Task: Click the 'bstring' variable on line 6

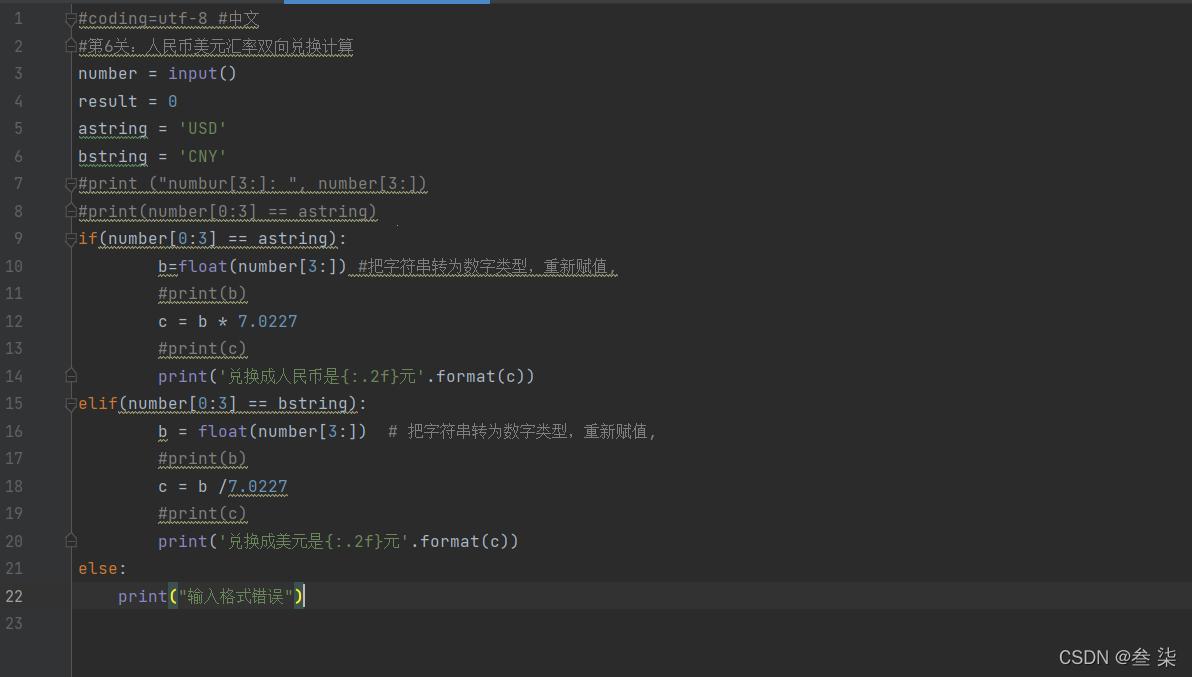Action: point(113,157)
